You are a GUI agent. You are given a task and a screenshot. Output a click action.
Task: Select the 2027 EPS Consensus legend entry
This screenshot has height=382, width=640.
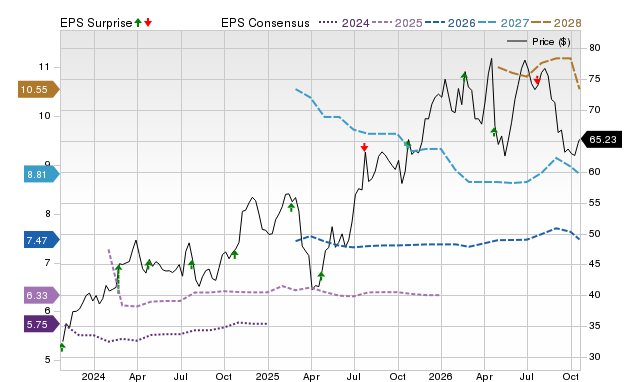pyautogui.click(x=503, y=23)
